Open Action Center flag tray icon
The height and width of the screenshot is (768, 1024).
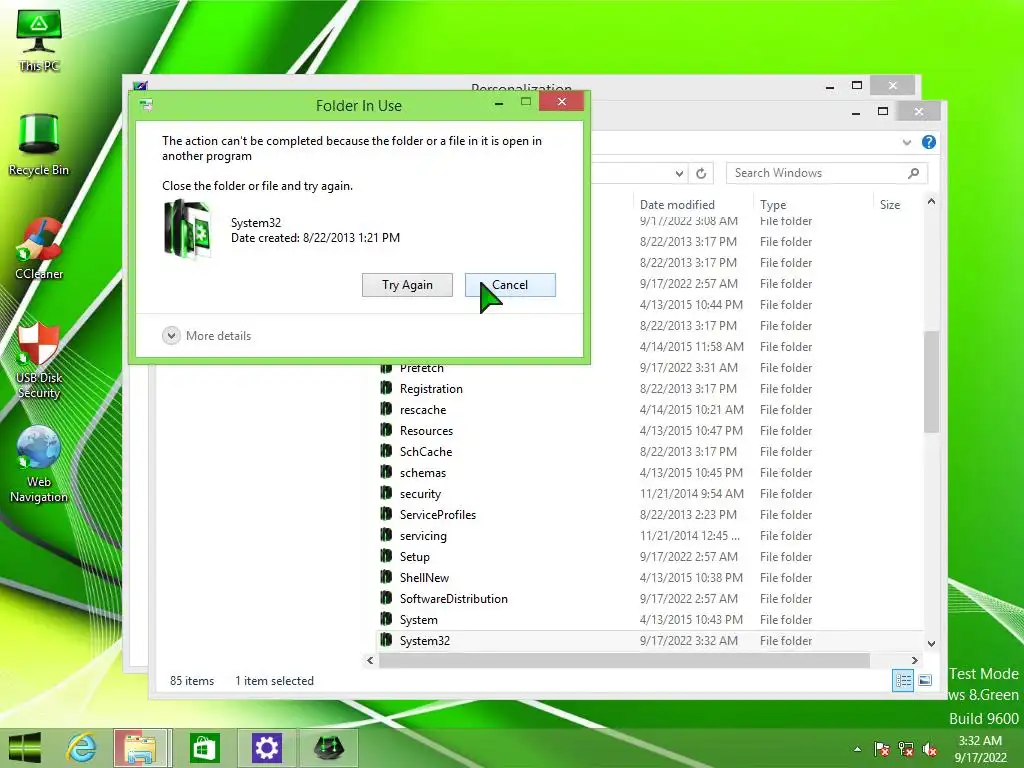pos(882,749)
